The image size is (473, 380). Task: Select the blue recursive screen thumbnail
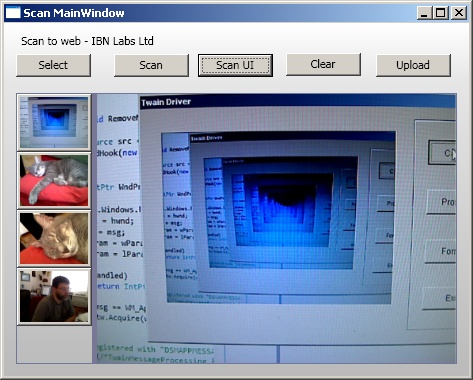(54, 122)
